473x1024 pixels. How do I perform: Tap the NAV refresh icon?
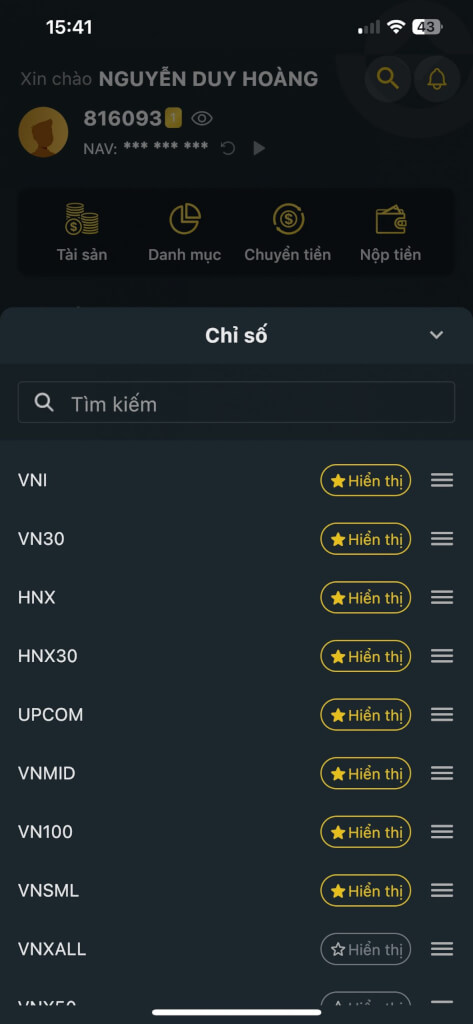(228, 148)
